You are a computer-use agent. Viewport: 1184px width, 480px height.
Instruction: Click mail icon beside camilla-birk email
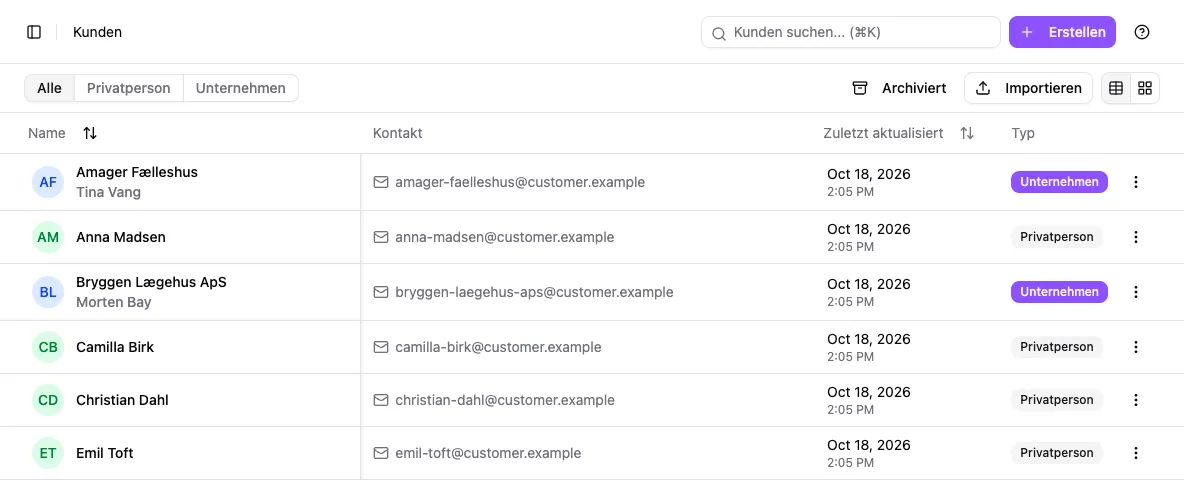(381, 347)
